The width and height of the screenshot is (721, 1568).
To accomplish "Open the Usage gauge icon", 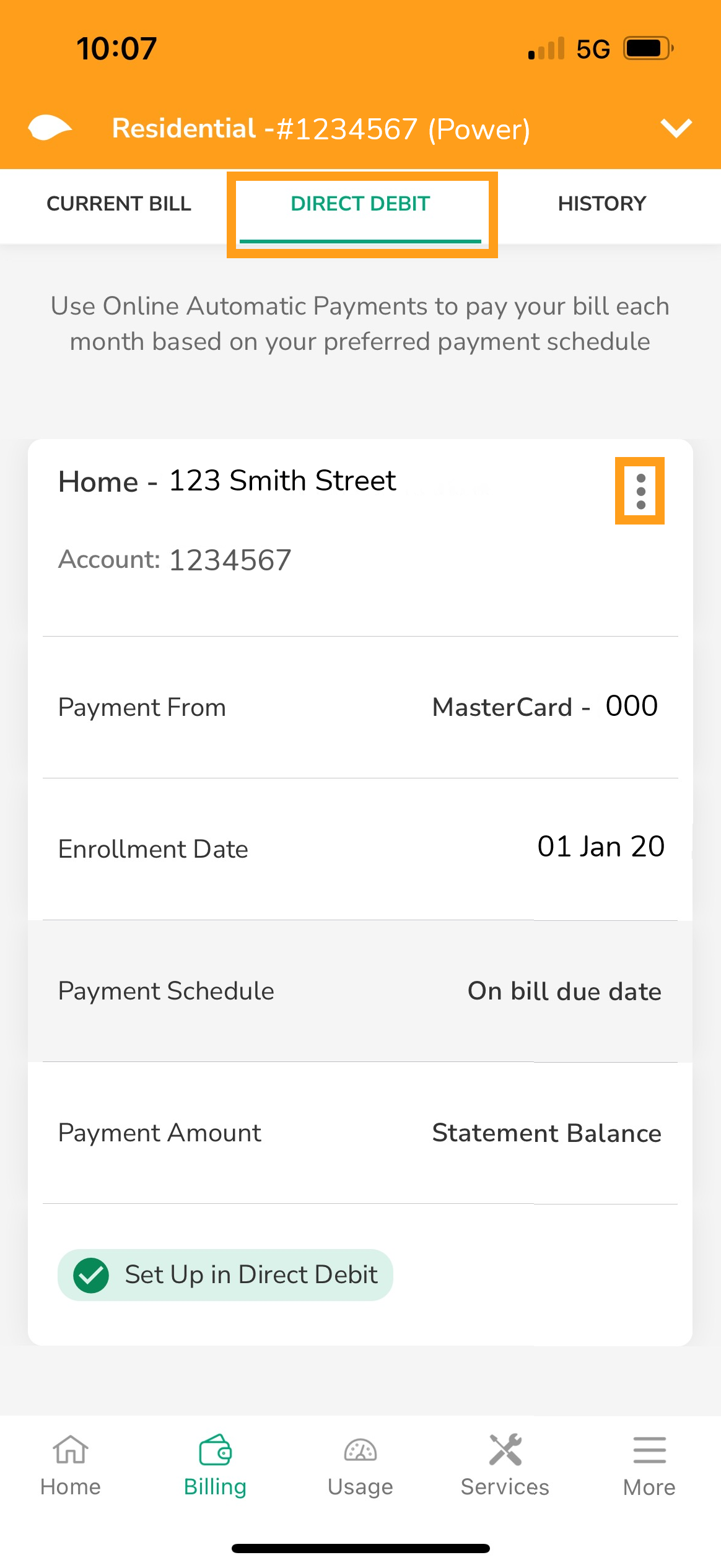I will [x=360, y=1450].
